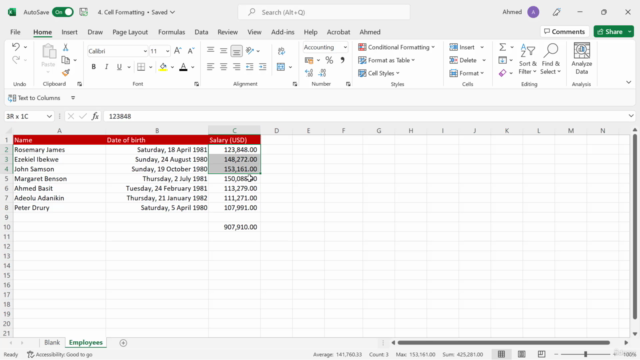Open the Name Box dropdown arrow
Viewport: 640px width, 360px height.
click(x=49, y=116)
